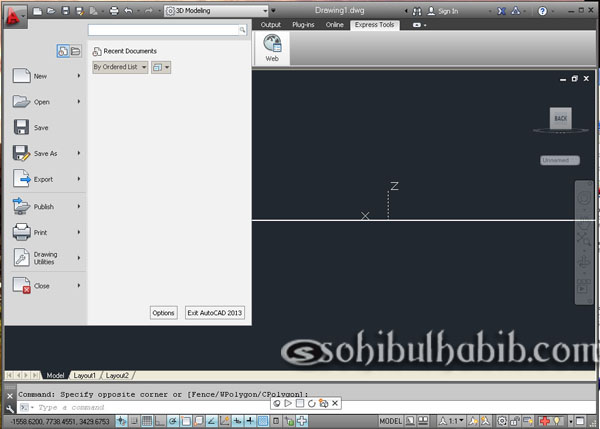Select the Close menu item
The image size is (600, 429).
pyautogui.click(x=46, y=285)
